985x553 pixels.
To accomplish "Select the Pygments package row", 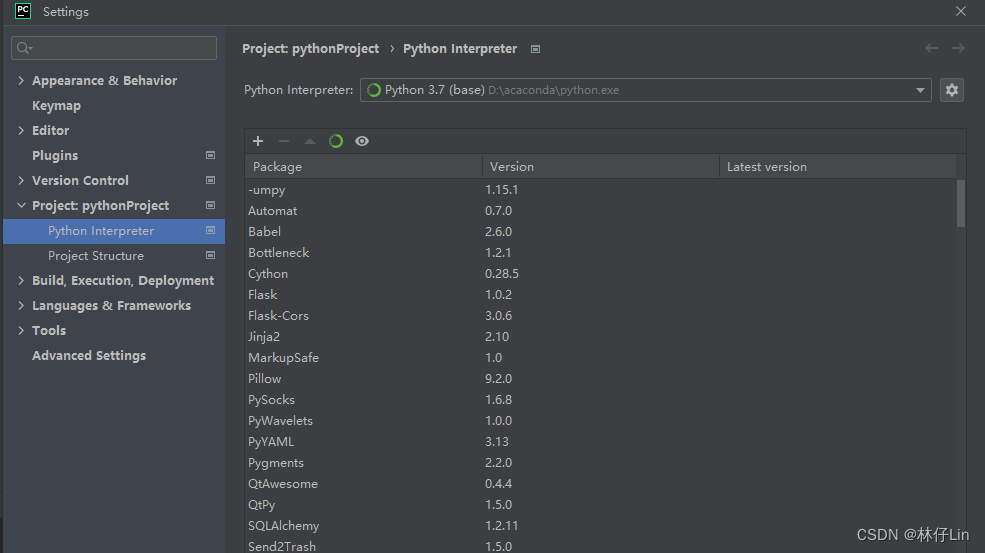I will click(x=601, y=463).
